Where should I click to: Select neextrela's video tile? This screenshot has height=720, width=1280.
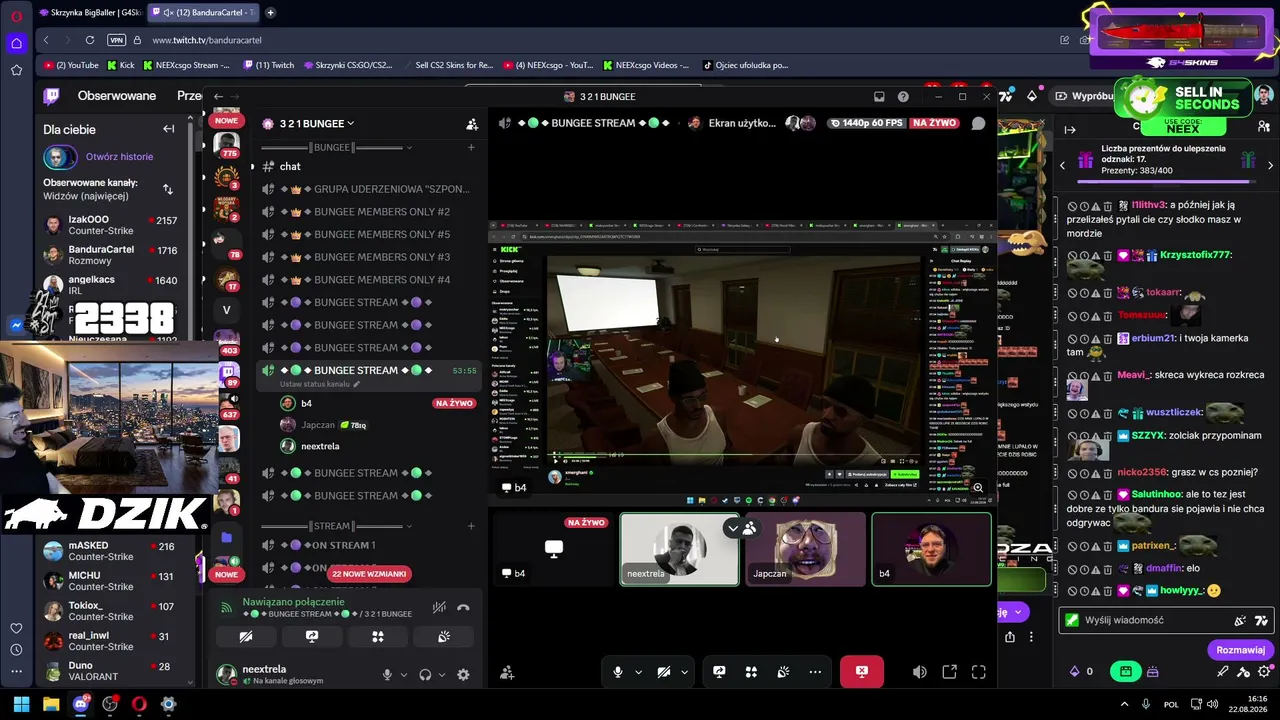pyautogui.click(x=680, y=549)
